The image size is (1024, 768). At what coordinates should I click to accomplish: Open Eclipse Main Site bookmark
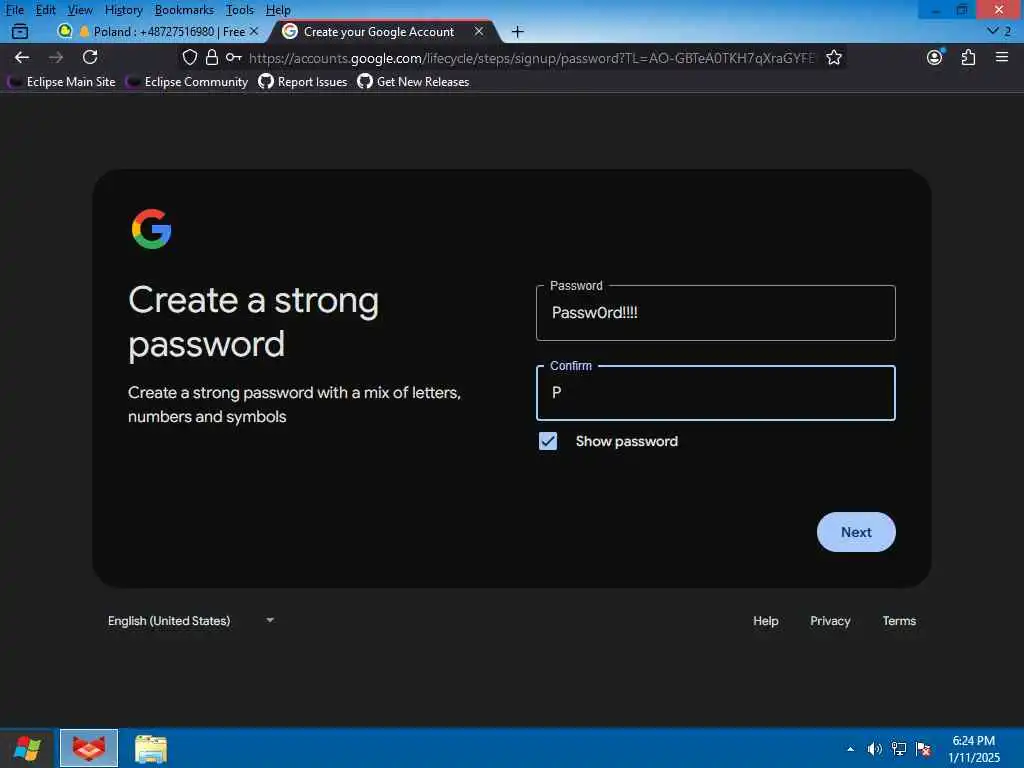point(63,82)
